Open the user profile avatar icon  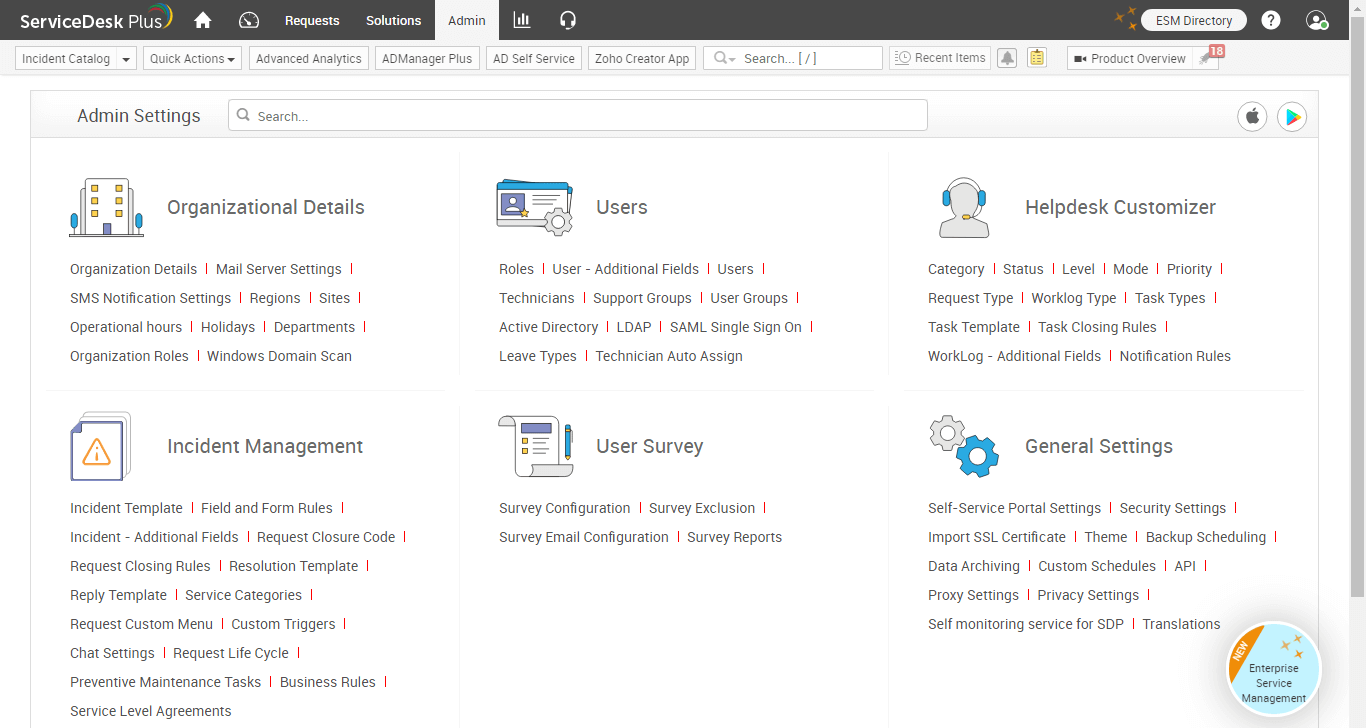tap(1317, 20)
